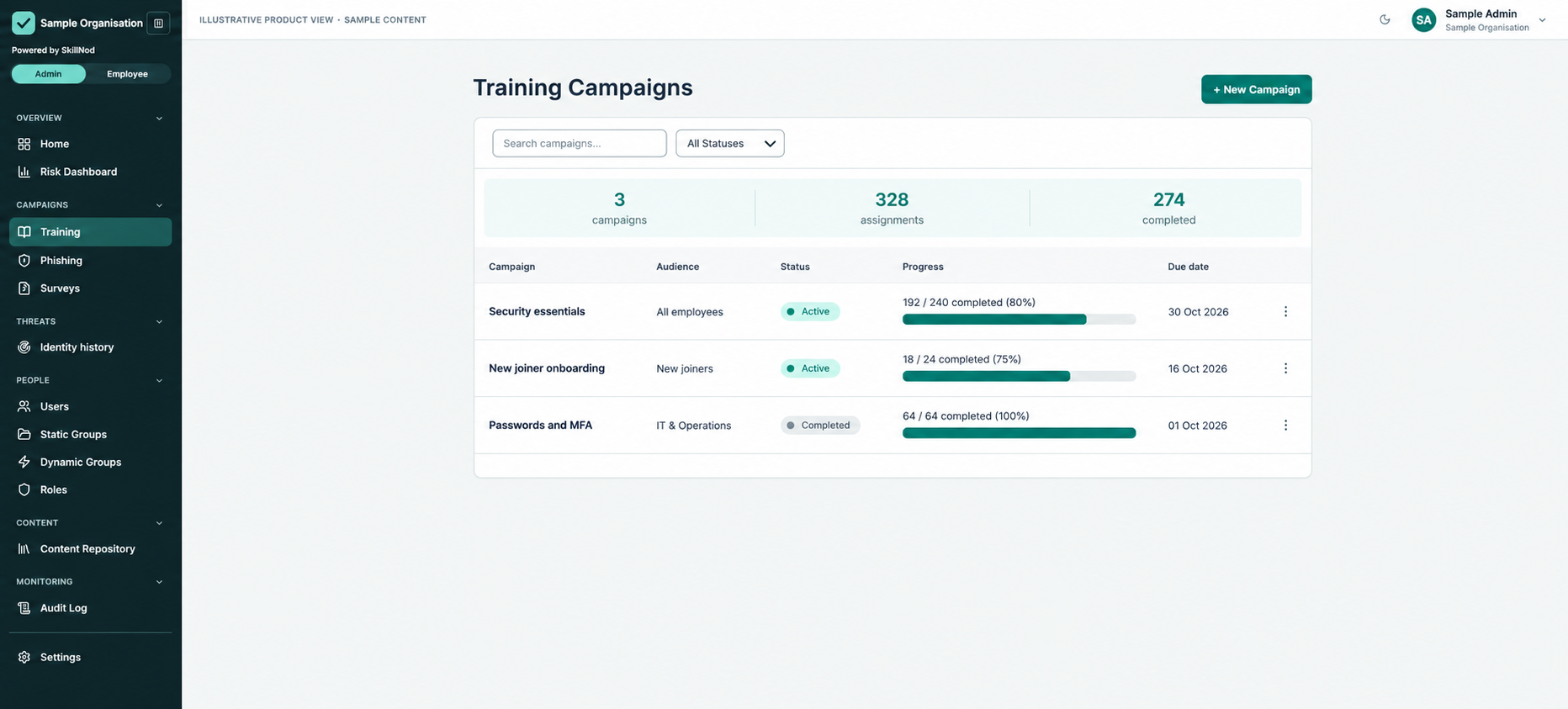Image resolution: width=1568 pixels, height=709 pixels.
Task: Click the Users people icon
Action: point(24,406)
